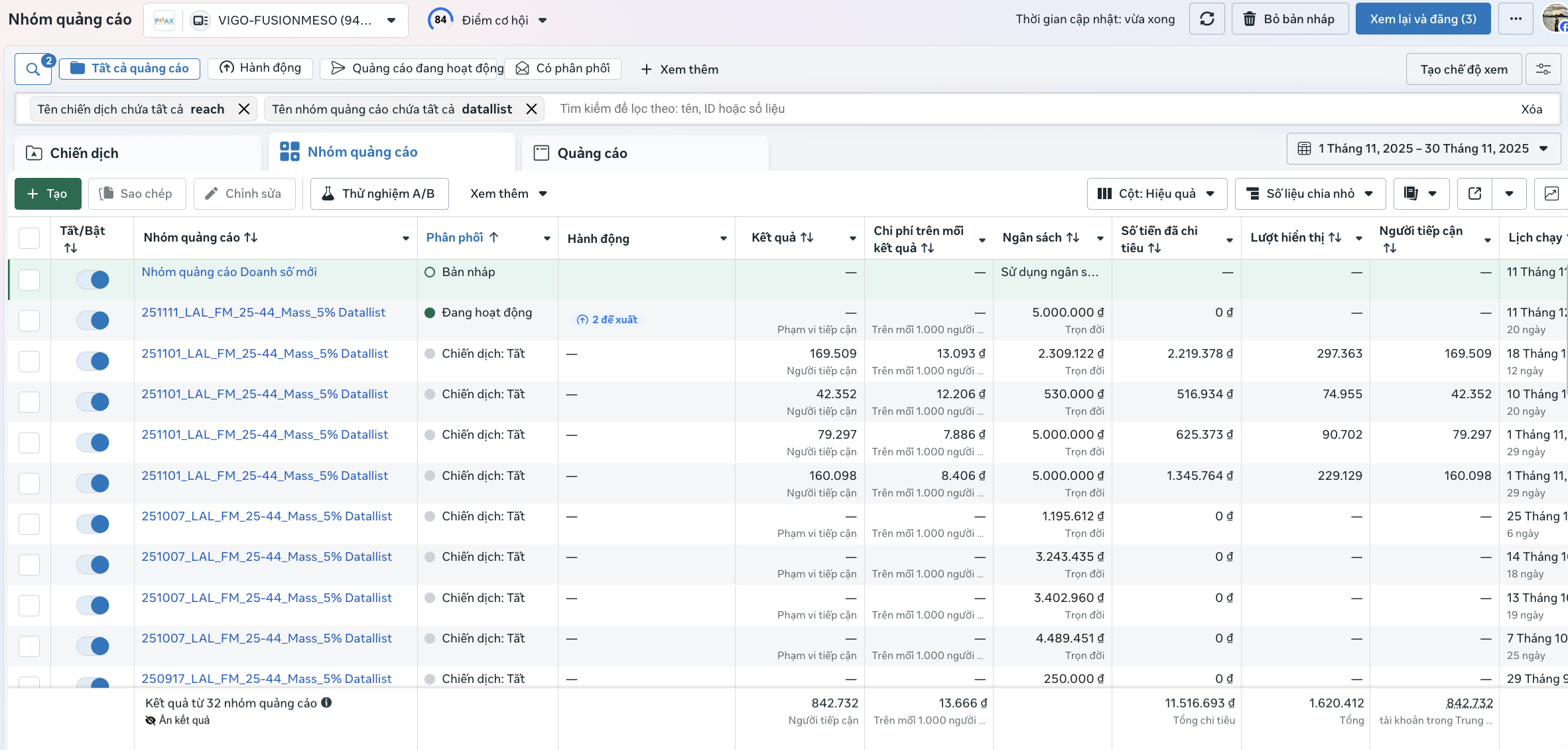This screenshot has width=1568, height=750.
Task: Remove the reach campaign name filter
Action: pyautogui.click(x=244, y=109)
